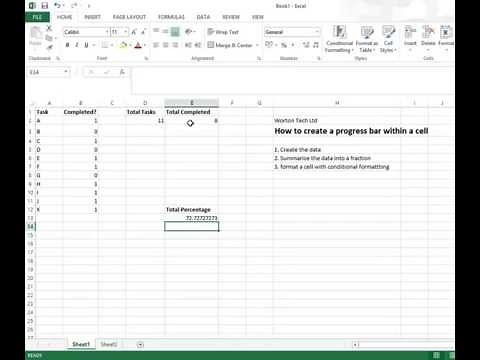
Task: Switch to the FORMULAS tab
Action: 171,17
